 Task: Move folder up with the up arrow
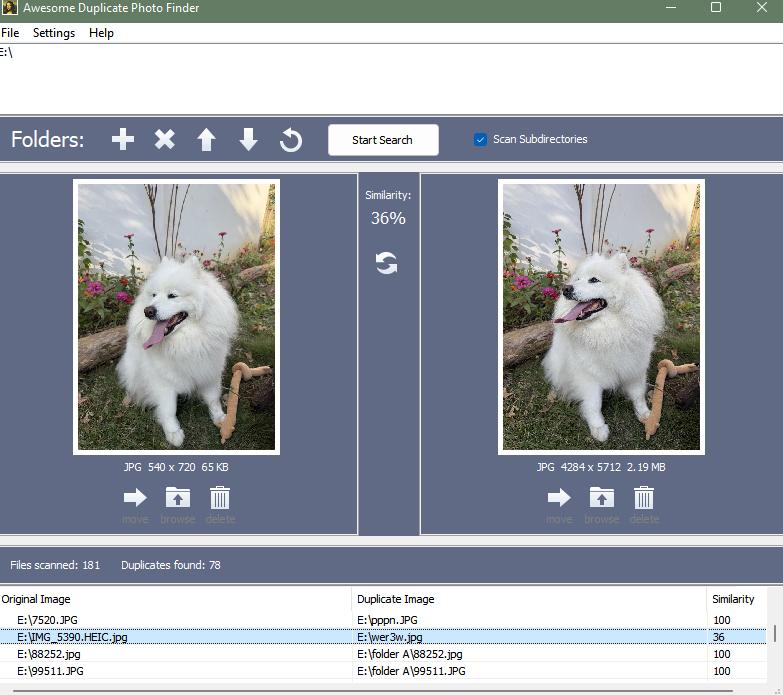point(206,139)
